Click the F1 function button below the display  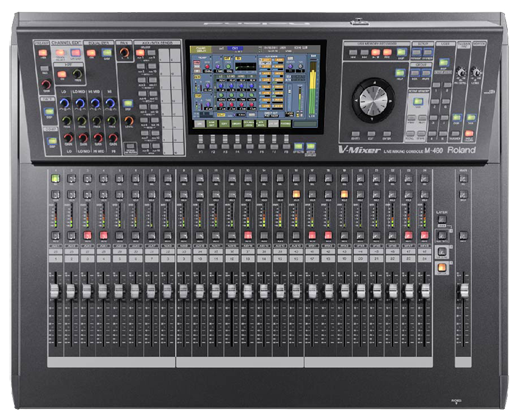pos(201,146)
